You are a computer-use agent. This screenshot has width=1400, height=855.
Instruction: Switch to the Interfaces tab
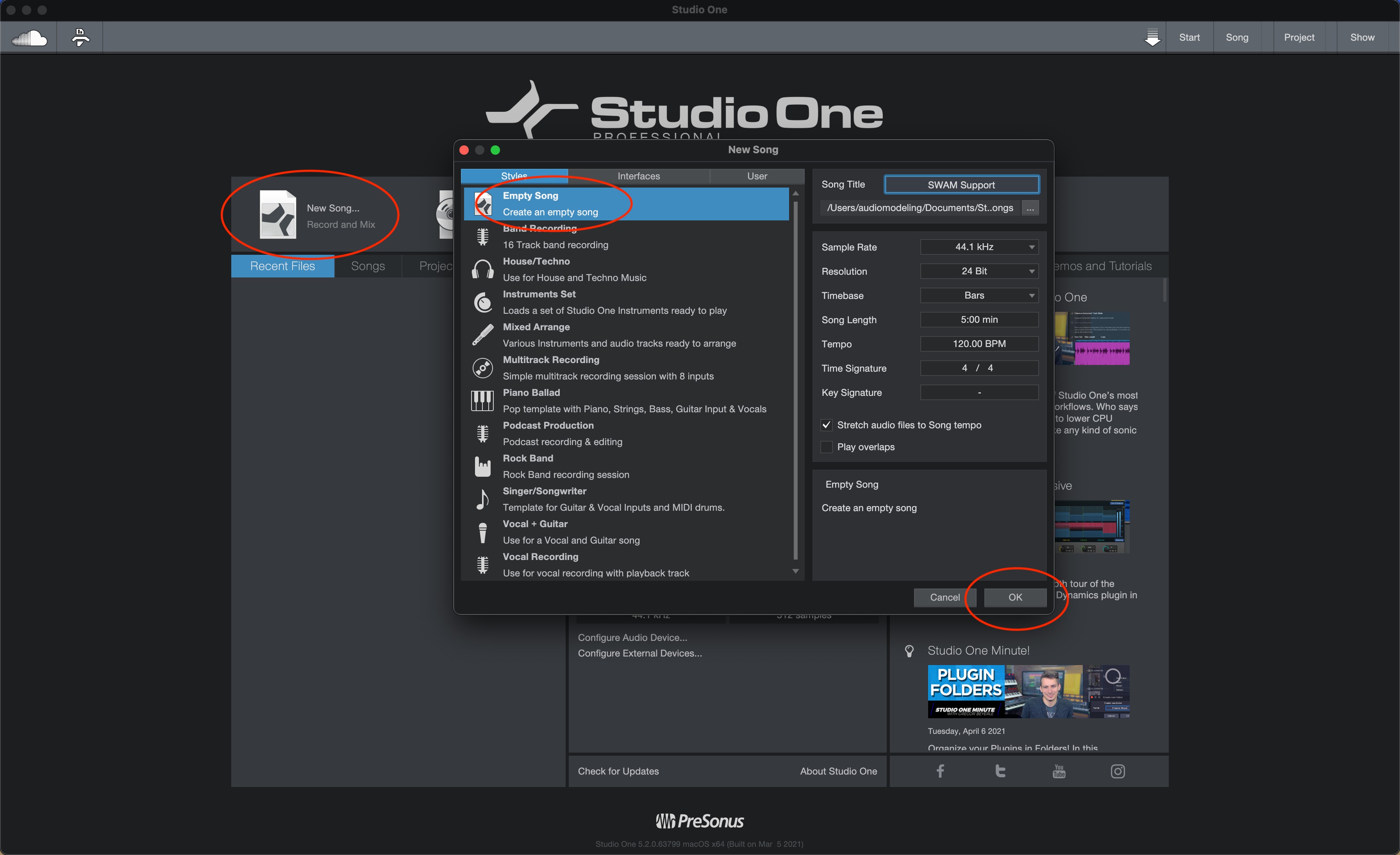[639, 176]
